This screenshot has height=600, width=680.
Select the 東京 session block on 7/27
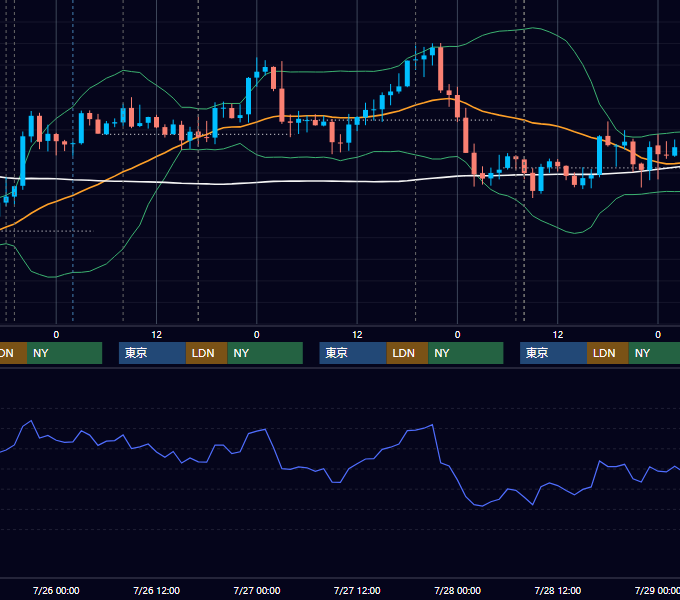click(353, 353)
